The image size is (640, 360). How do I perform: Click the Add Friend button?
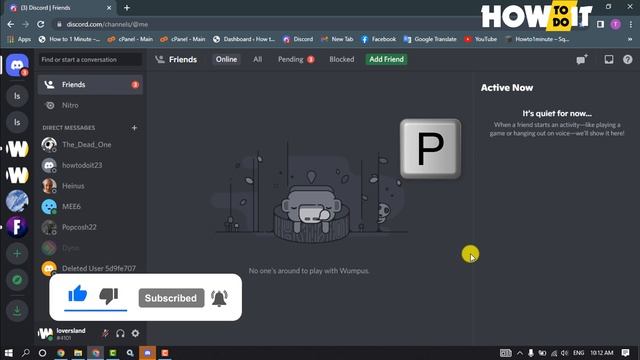click(386, 59)
